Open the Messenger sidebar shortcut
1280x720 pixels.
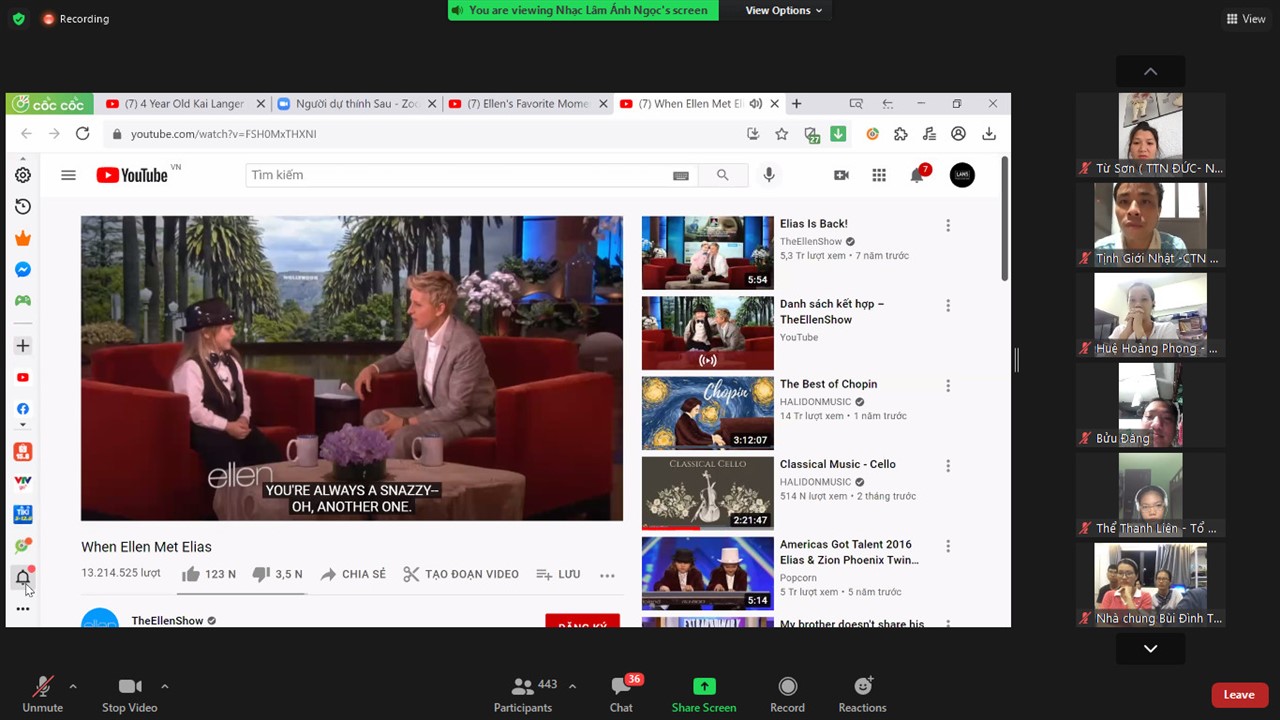(23, 269)
